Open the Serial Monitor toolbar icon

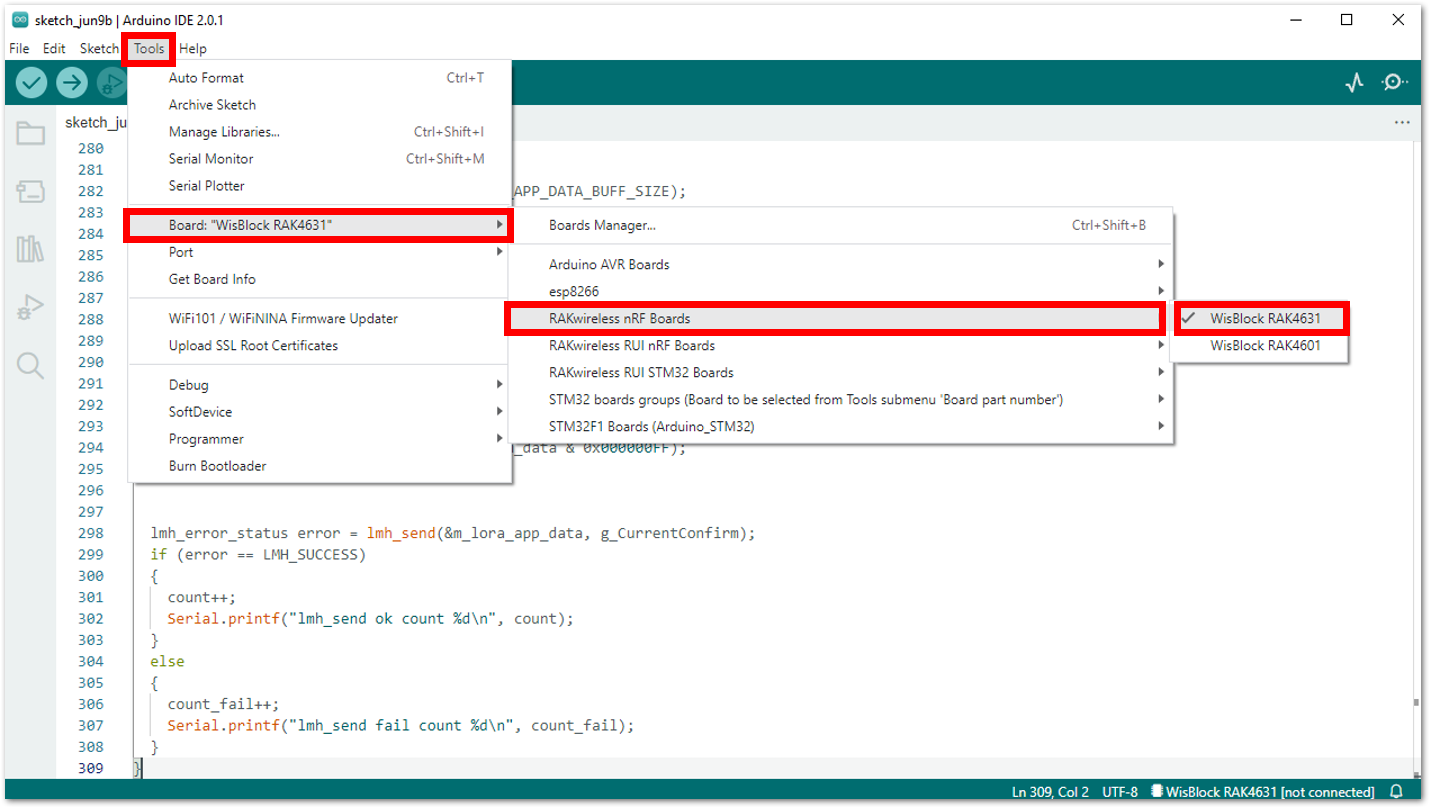coord(1394,82)
